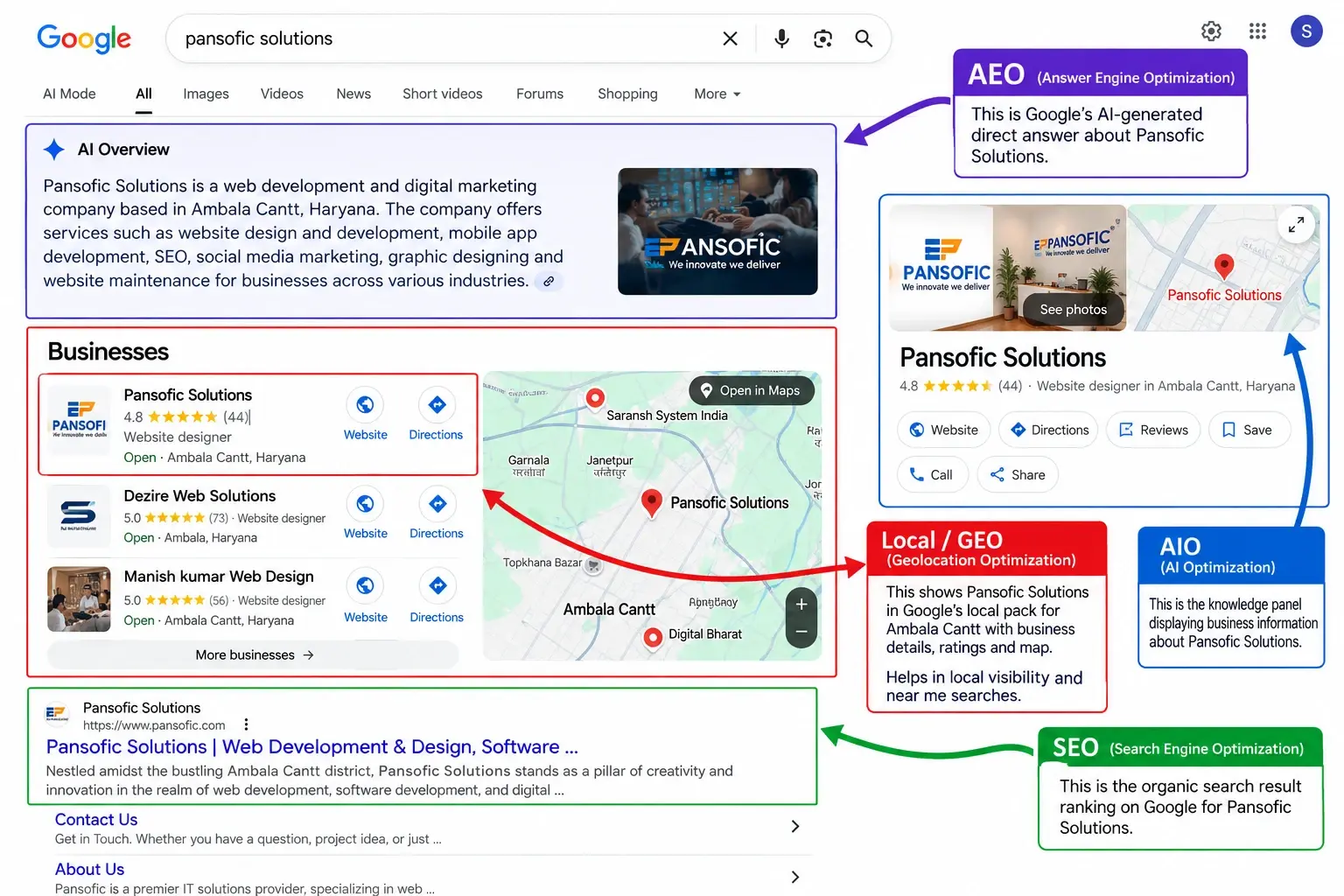
Task: Clear the search box with X icon
Action: pos(730,38)
